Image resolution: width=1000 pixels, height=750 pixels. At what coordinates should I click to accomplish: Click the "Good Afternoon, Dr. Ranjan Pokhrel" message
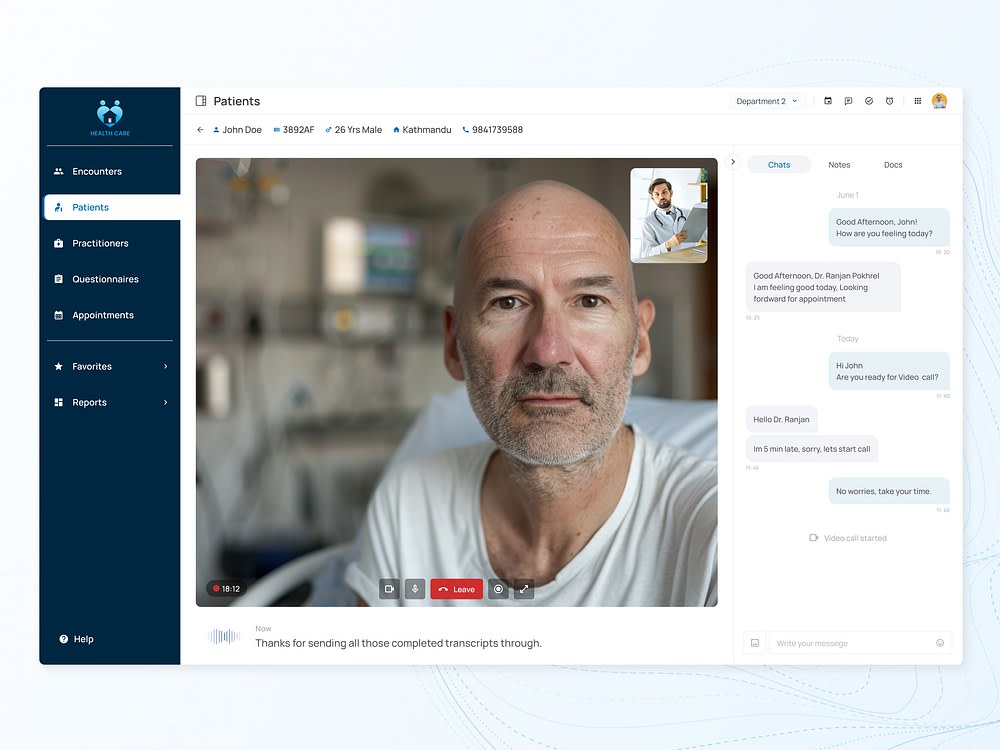click(x=823, y=287)
